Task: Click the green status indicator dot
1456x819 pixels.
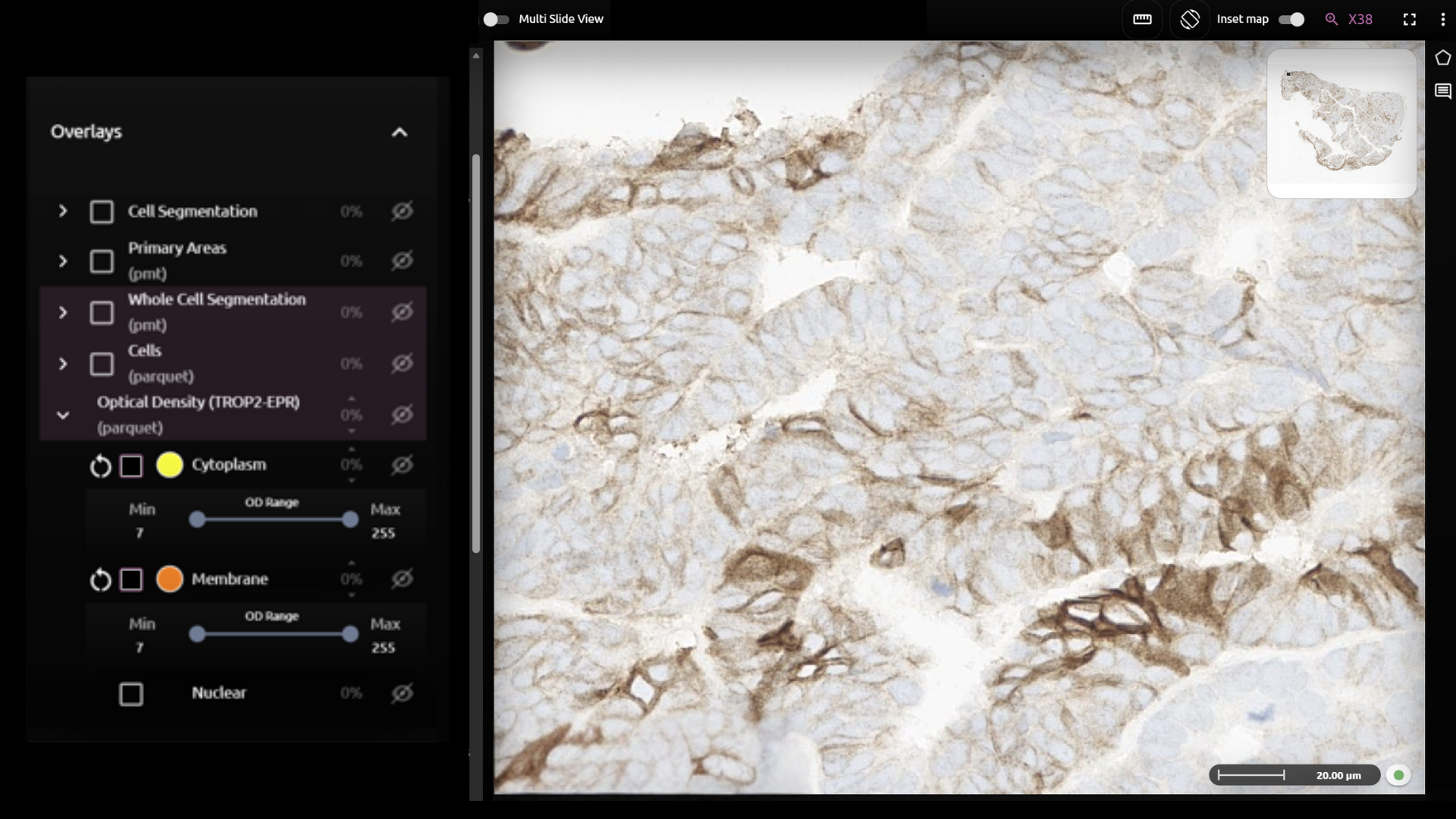Action: coord(1398,775)
